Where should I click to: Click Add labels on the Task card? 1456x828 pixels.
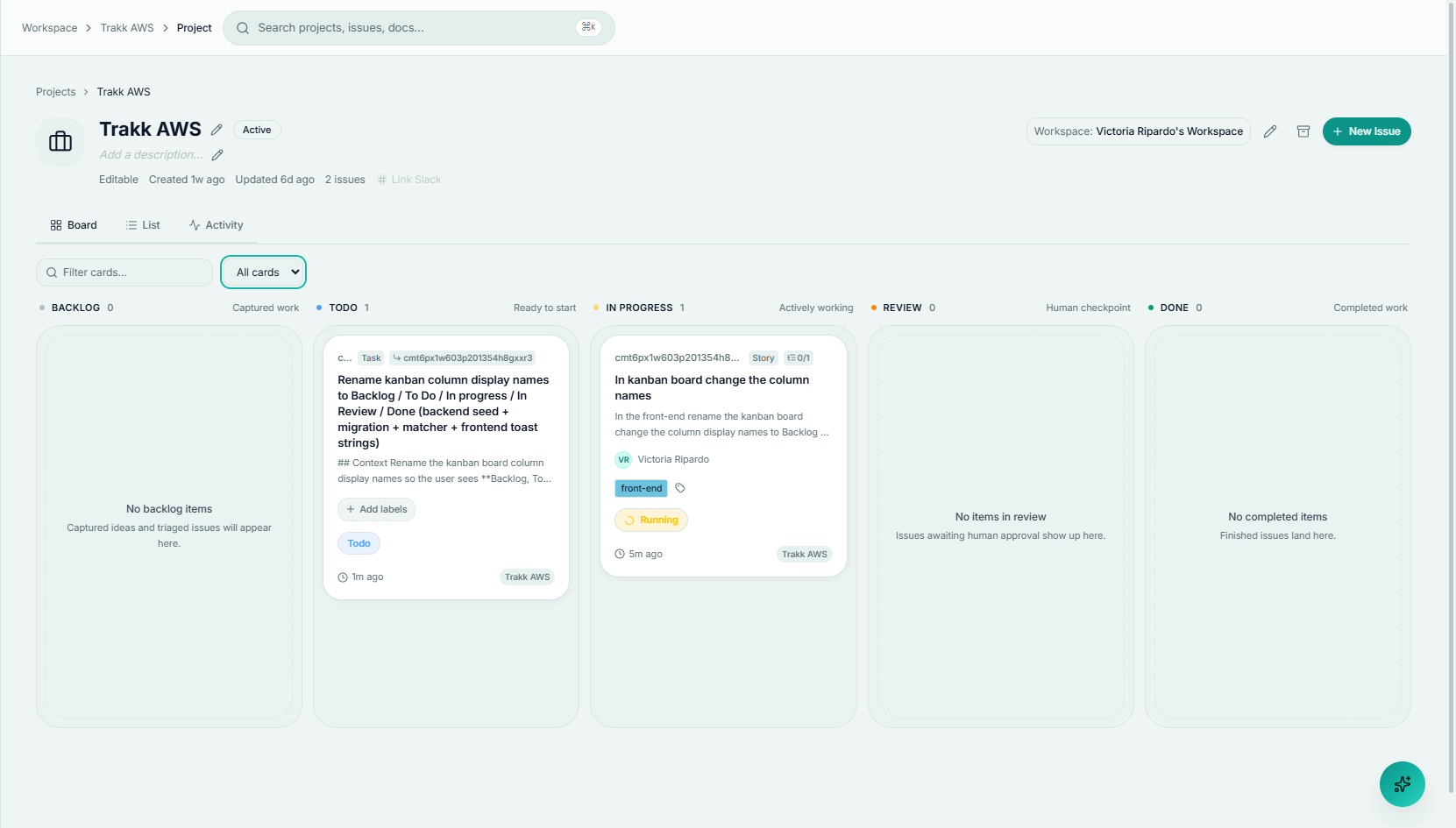point(376,509)
